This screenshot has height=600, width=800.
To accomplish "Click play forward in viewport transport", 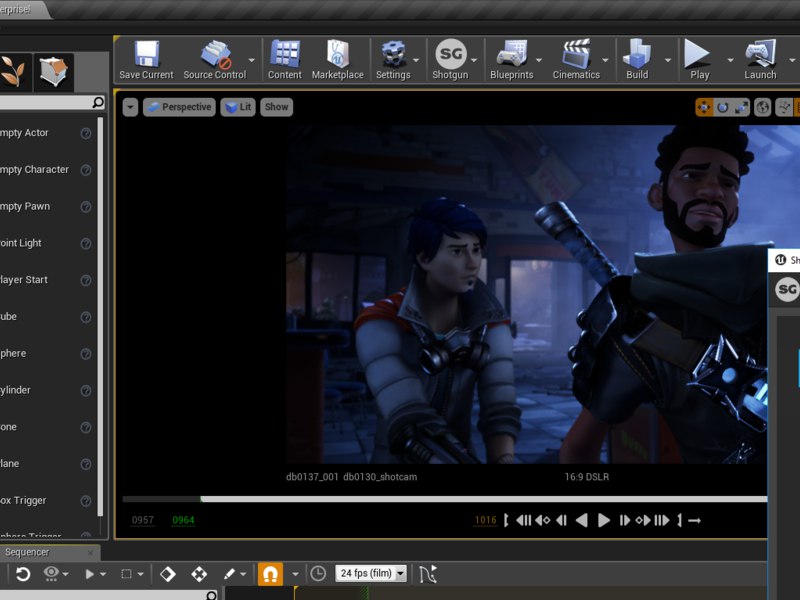I will (604, 520).
